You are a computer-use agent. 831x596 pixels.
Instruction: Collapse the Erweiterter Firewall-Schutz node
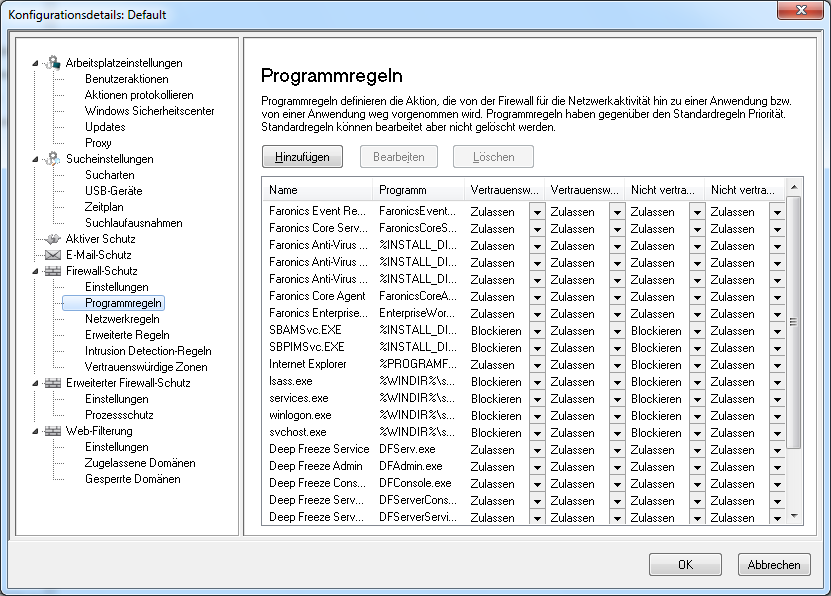coord(35,383)
